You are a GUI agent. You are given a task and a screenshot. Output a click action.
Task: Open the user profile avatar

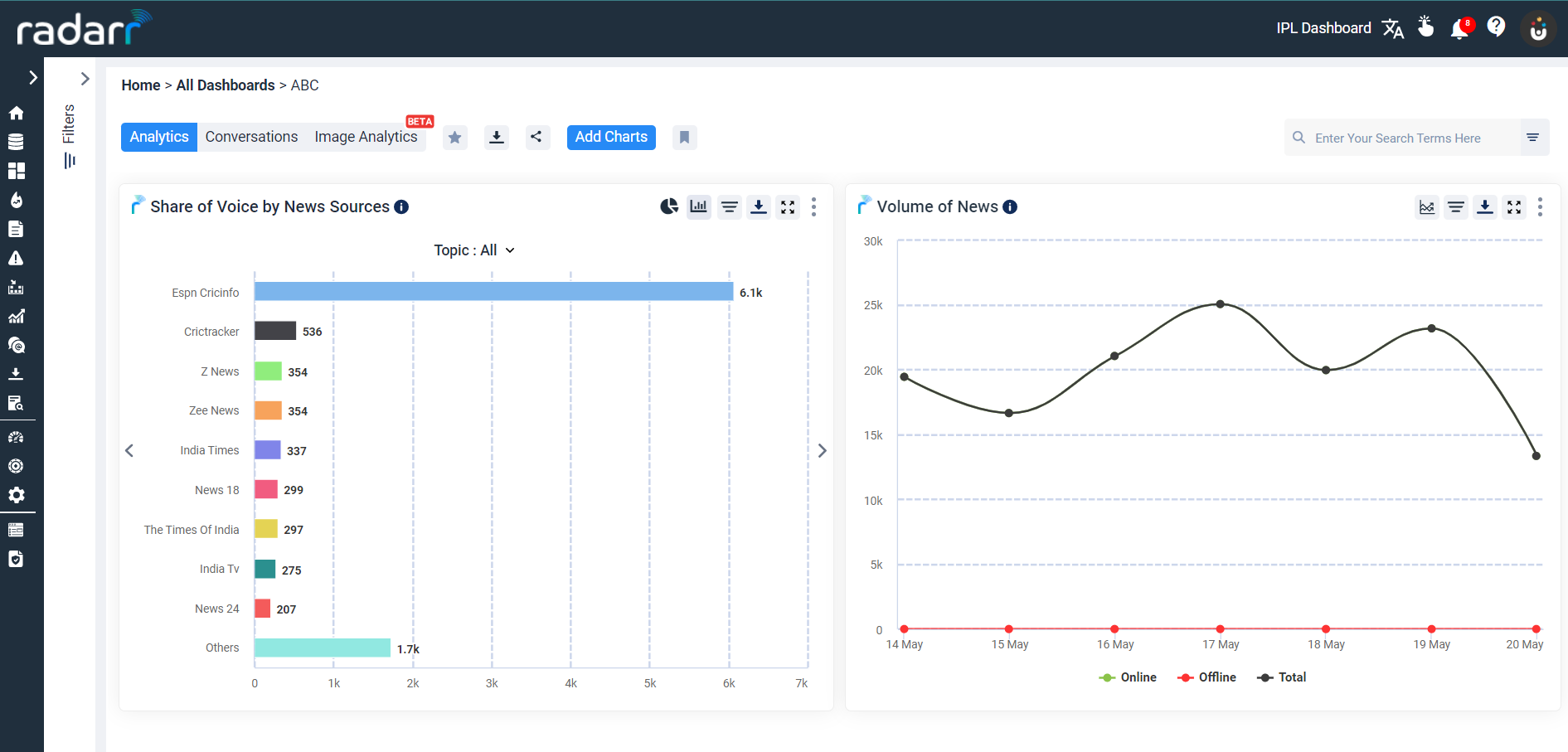1538,29
